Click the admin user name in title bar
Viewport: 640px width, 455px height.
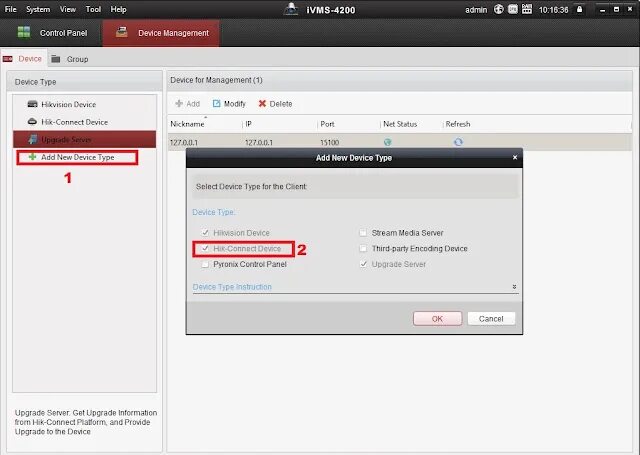click(x=476, y=9)
